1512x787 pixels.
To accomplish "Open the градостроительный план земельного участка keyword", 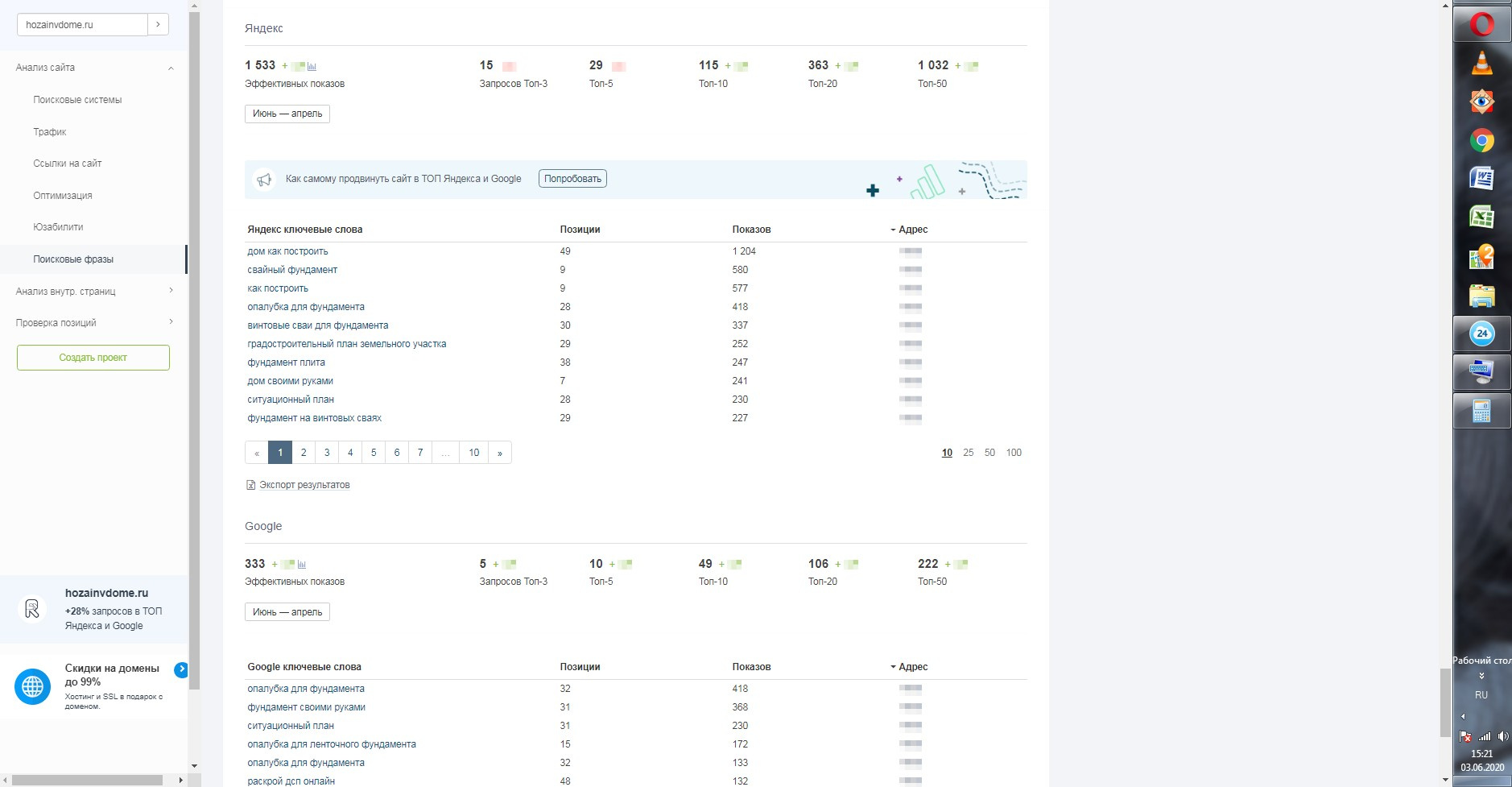I will tap(347, 344).
